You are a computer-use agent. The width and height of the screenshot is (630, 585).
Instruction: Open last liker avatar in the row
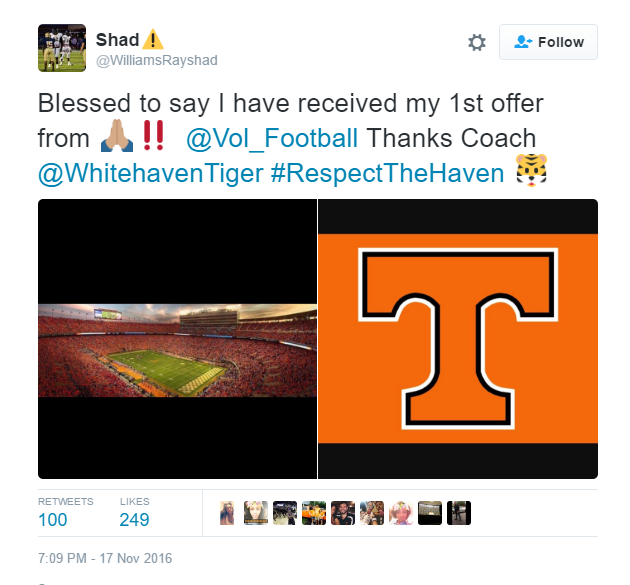click(458, 513)
